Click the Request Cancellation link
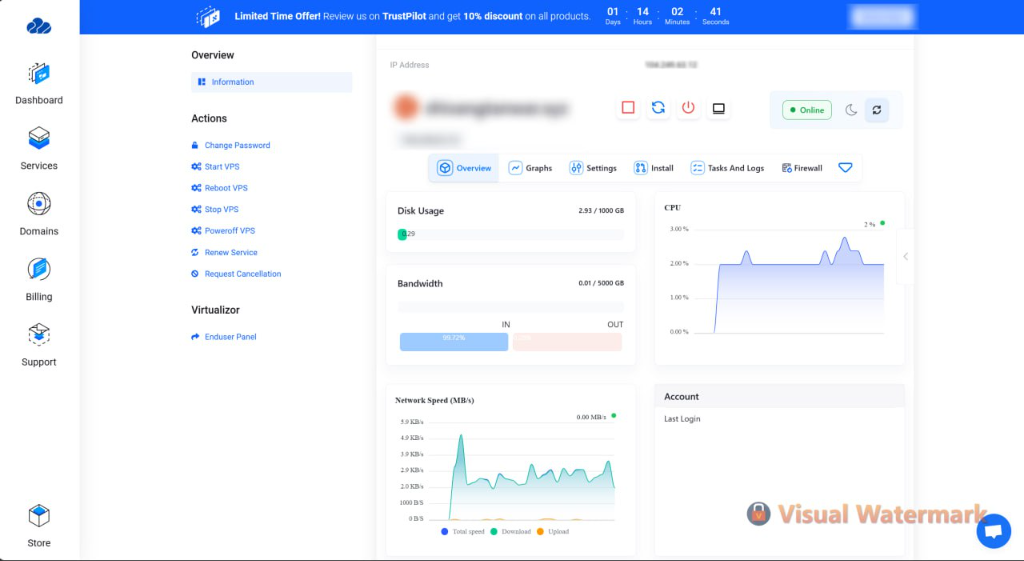The width and height of the screenshot is (1024, 561). pos(236,274)
